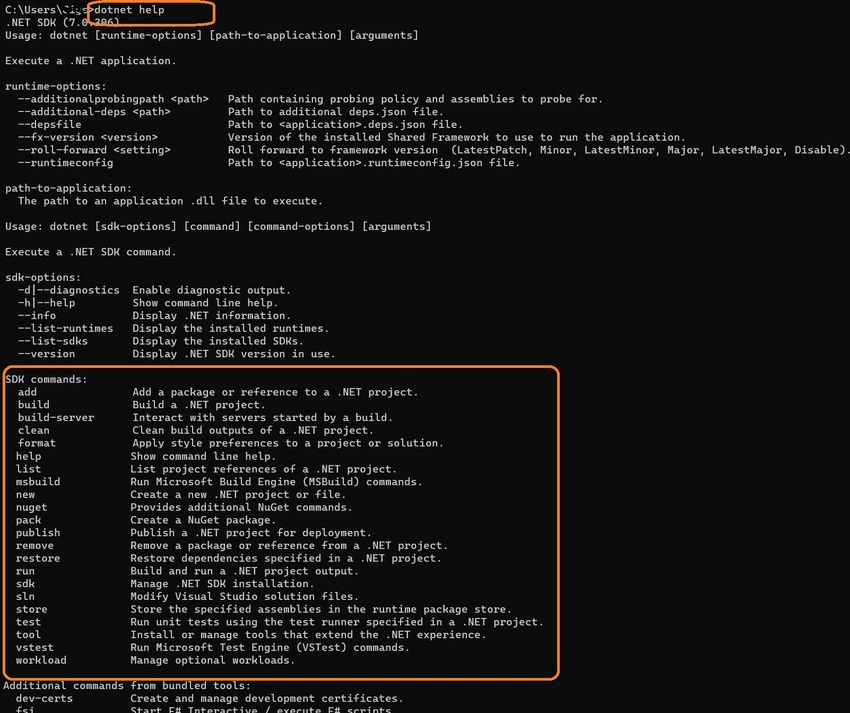Select the 'new' SDK command

pyautogui.click(x=25, y=494)
